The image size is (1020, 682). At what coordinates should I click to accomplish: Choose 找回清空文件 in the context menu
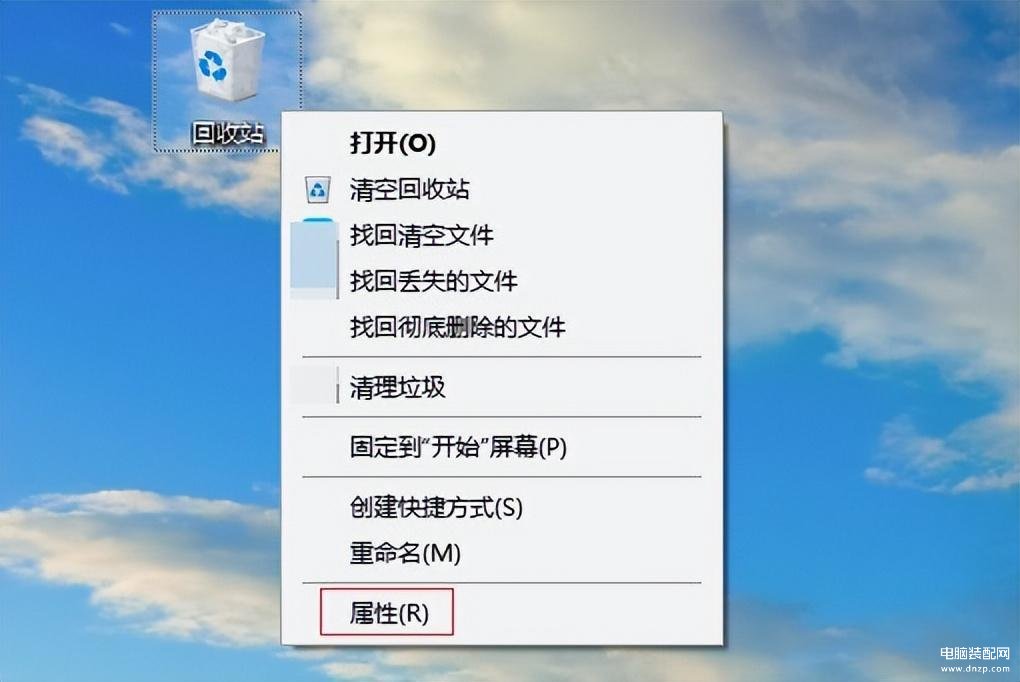pos(422,236)
